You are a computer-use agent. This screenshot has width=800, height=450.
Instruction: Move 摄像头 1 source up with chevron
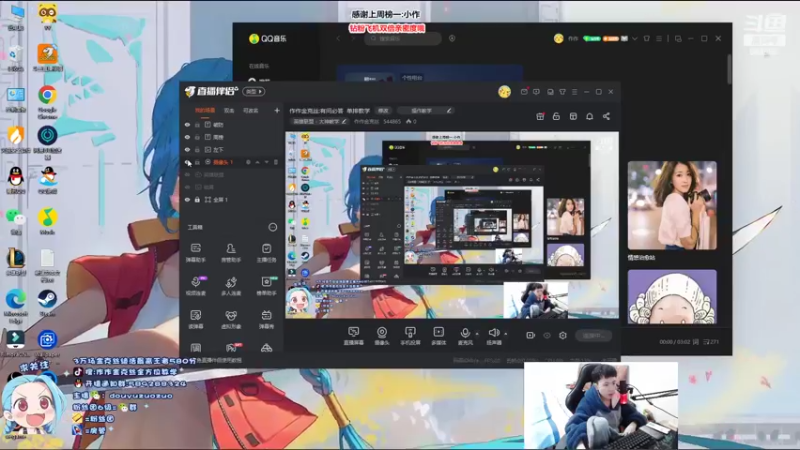coord(257,162)
